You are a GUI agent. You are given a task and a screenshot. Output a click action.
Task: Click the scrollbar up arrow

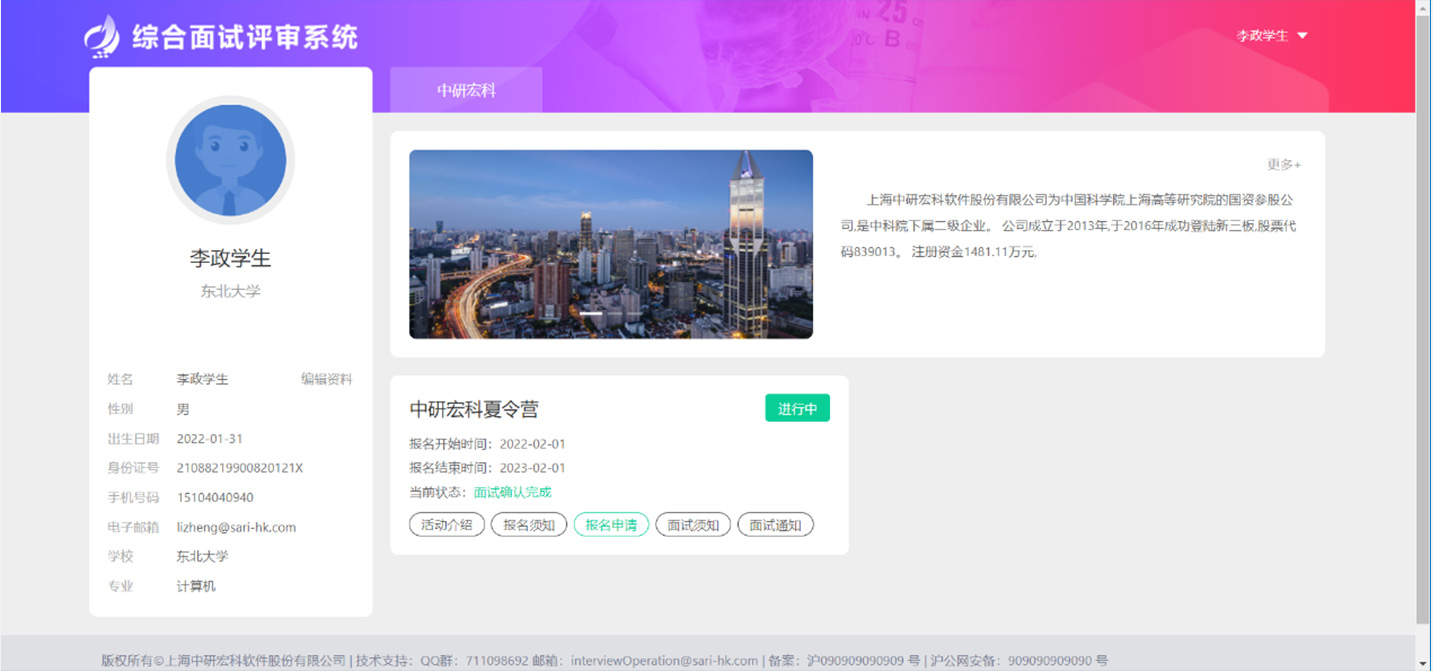(x=1424, y=6)
